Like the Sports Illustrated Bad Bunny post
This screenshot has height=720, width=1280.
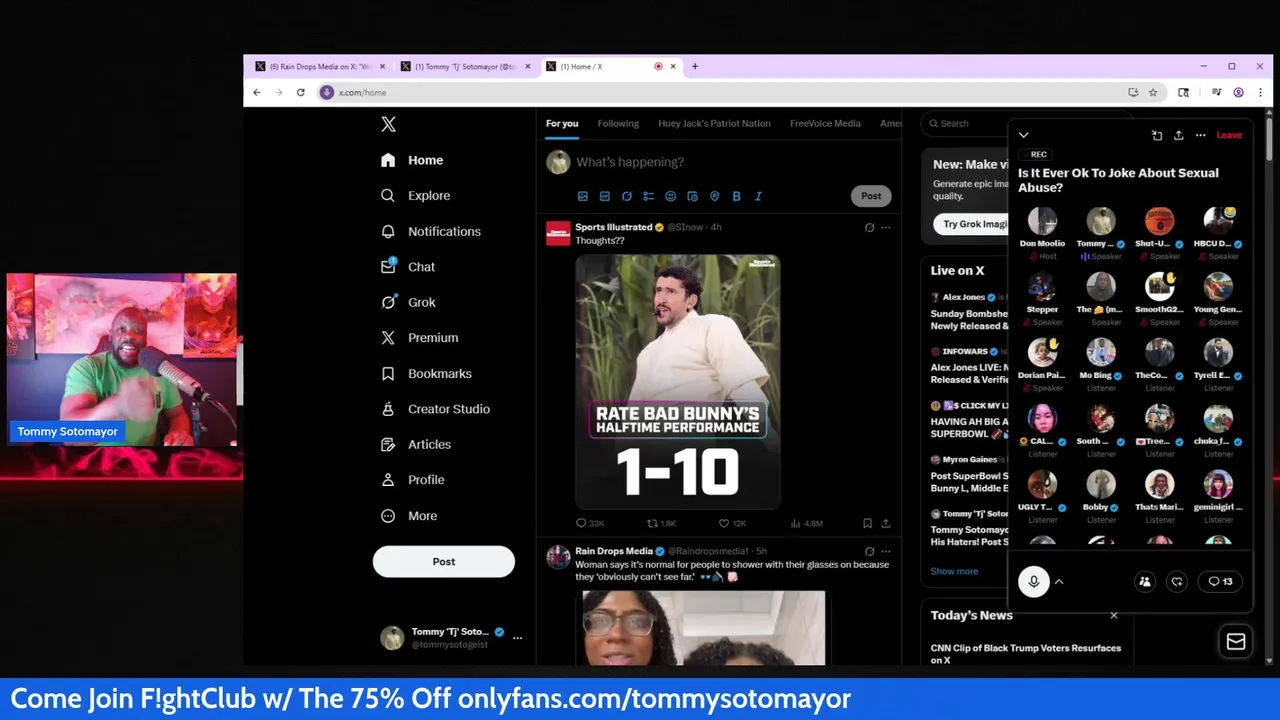[x=732, y=523]
